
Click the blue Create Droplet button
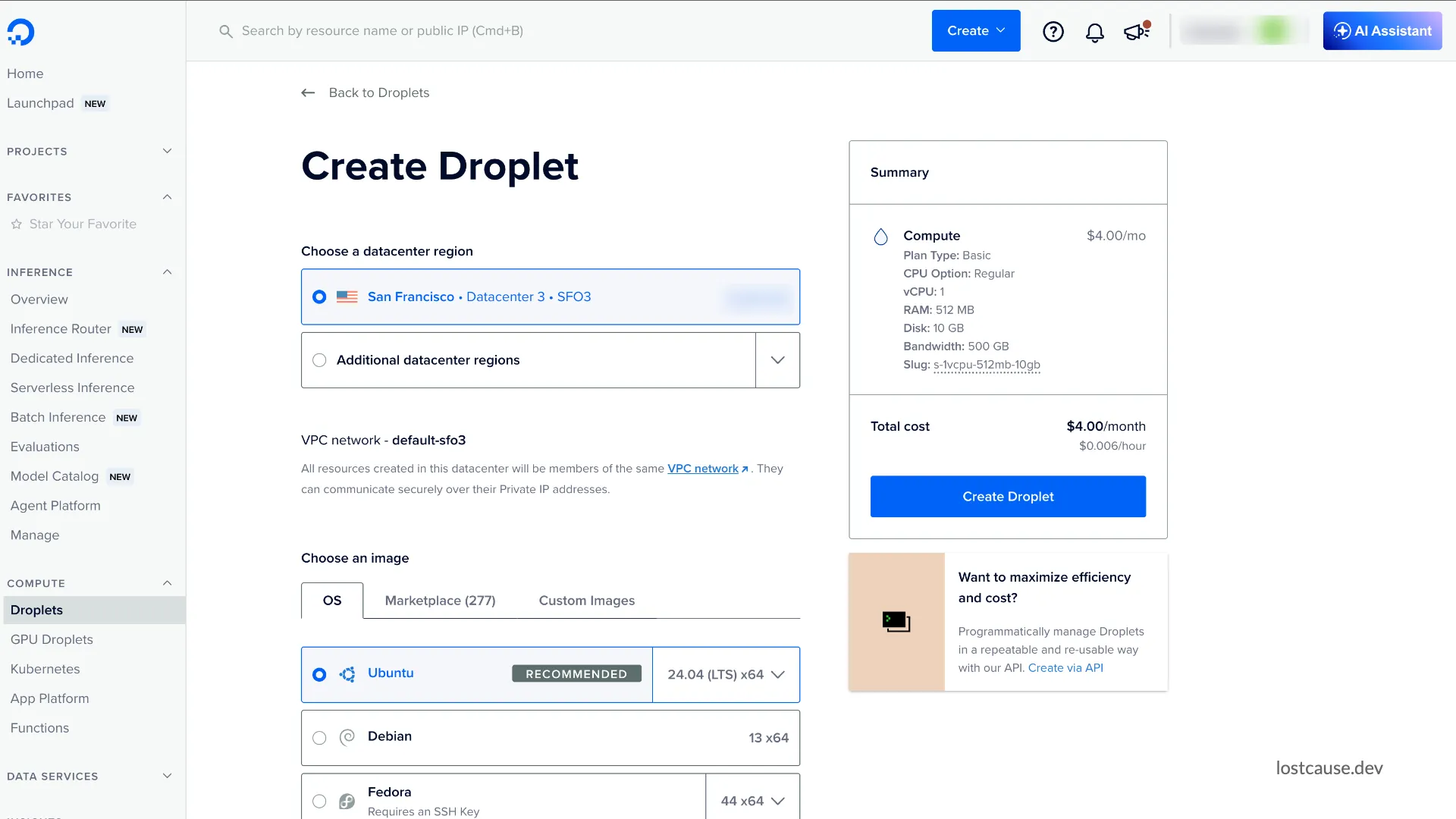pos(1008,497)
